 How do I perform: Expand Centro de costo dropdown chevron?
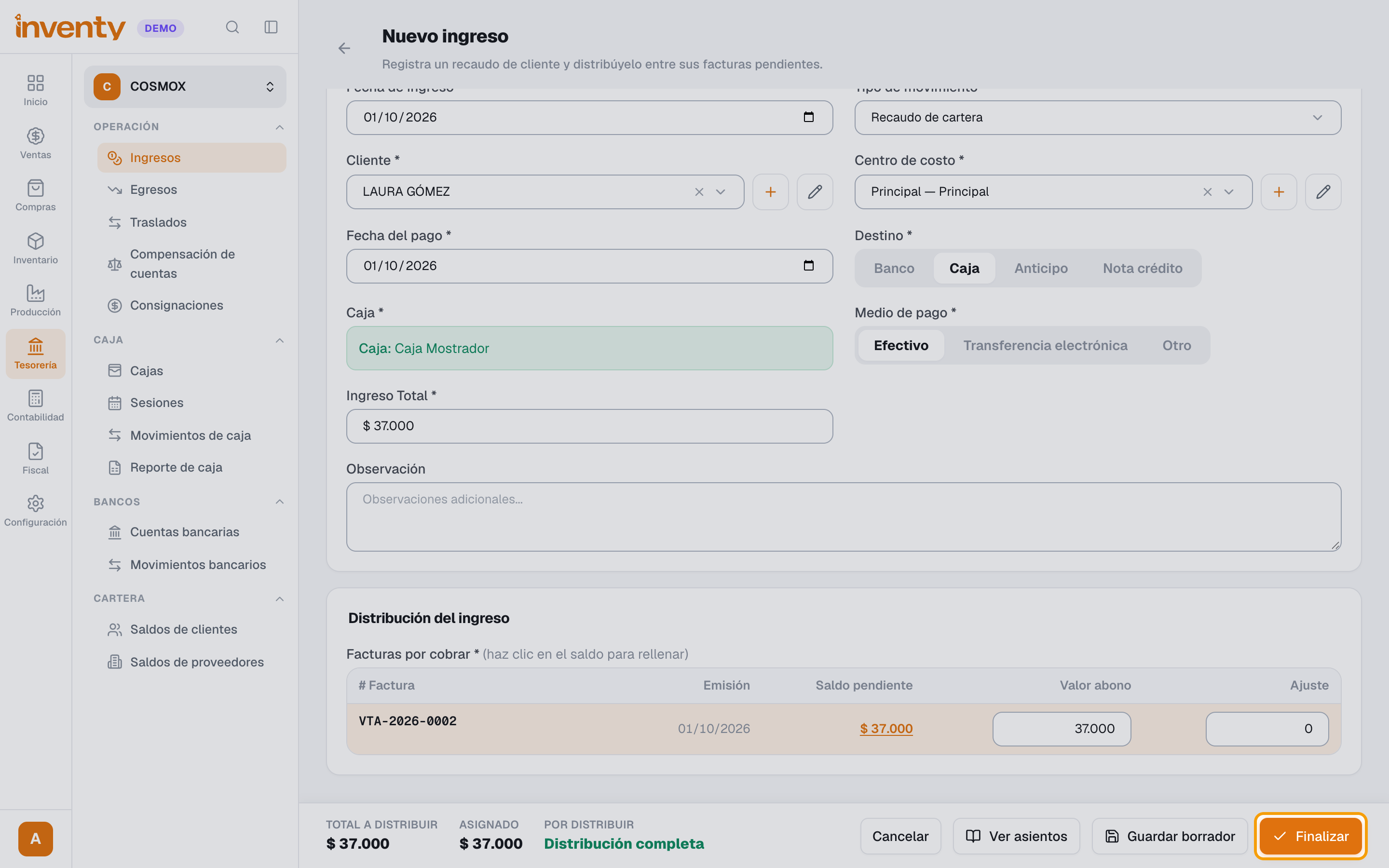point(1228,192)
